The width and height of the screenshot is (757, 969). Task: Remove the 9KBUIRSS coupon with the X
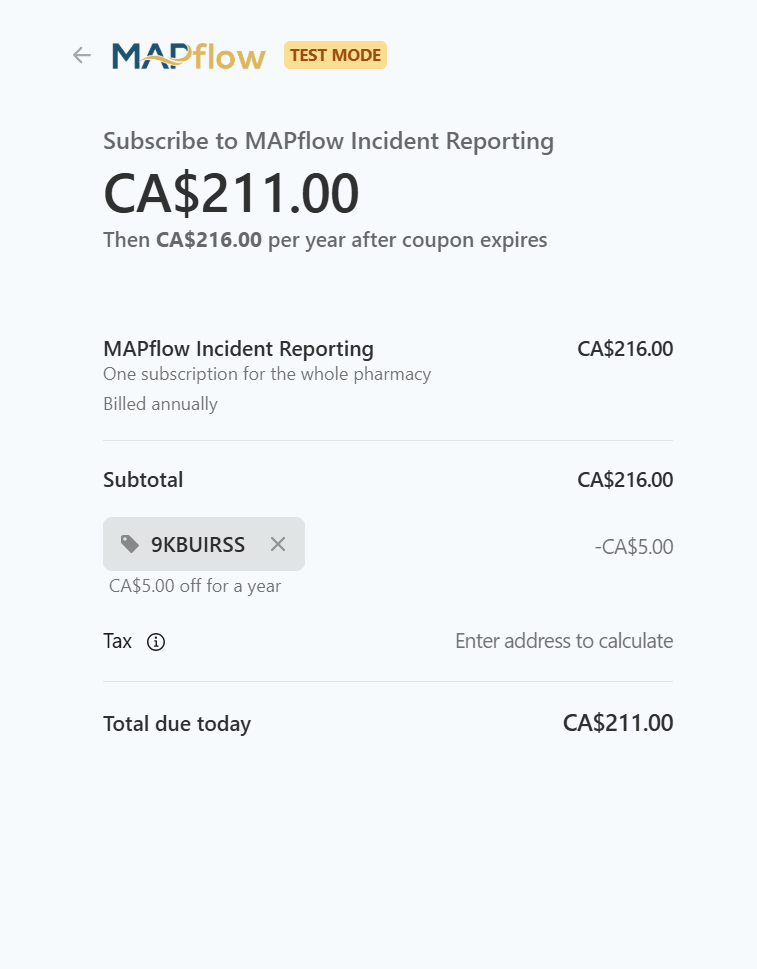(x=278, y=544)
